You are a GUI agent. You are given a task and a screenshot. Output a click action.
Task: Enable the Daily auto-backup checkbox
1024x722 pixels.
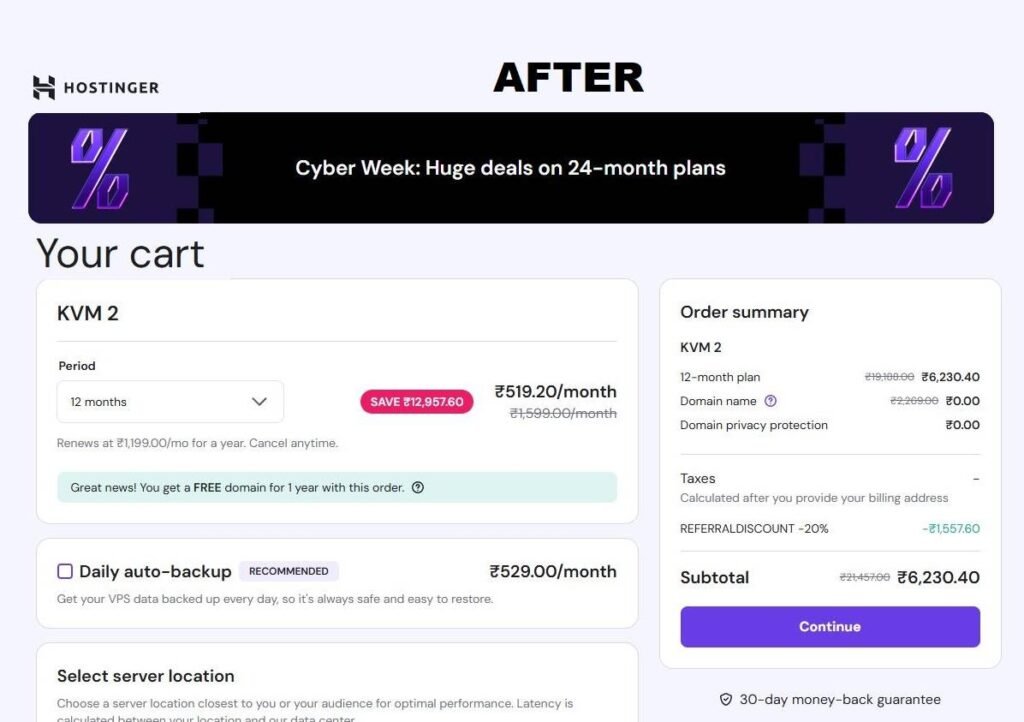[x=65, y=571]
